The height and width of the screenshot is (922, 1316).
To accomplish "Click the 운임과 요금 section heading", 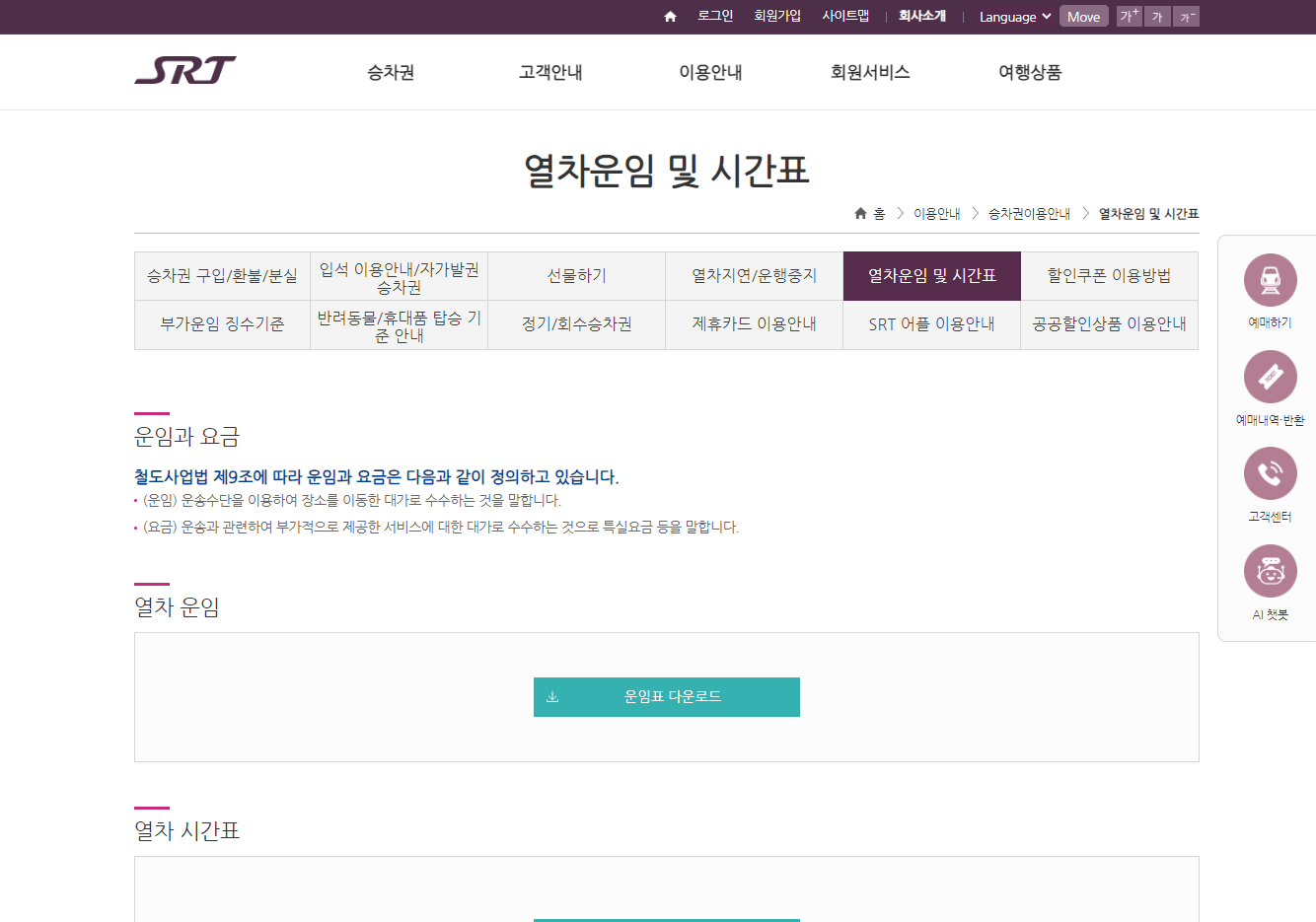I will [186, 437].
